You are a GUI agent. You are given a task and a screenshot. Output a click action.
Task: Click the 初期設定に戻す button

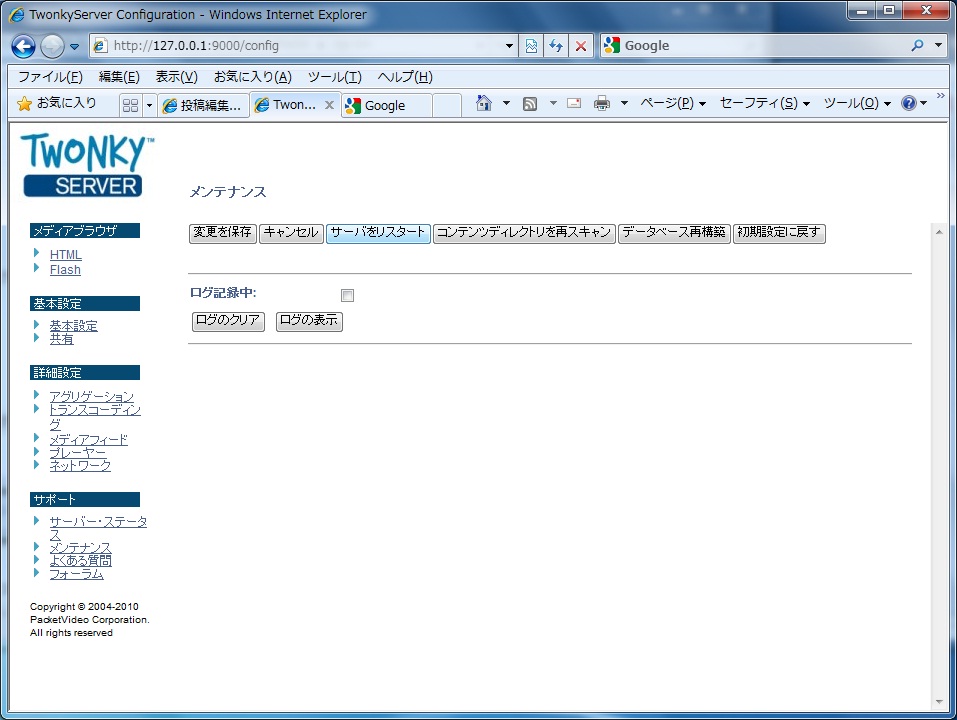click(779, 233)
